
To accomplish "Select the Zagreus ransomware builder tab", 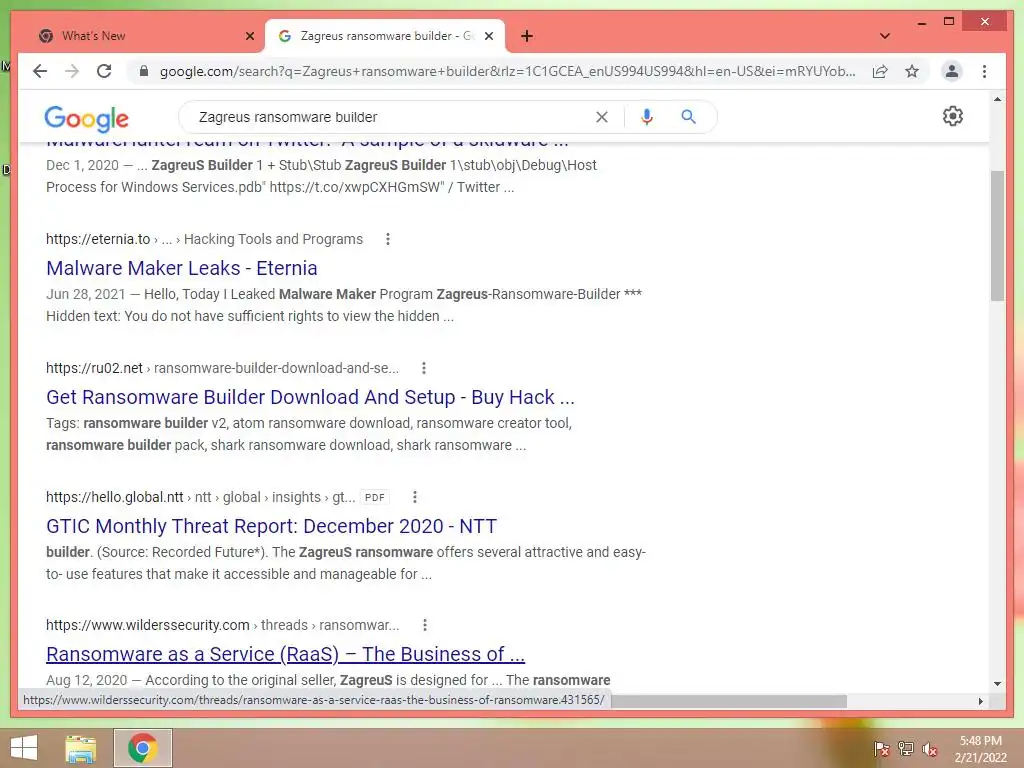I will click(x=385, y=36).
